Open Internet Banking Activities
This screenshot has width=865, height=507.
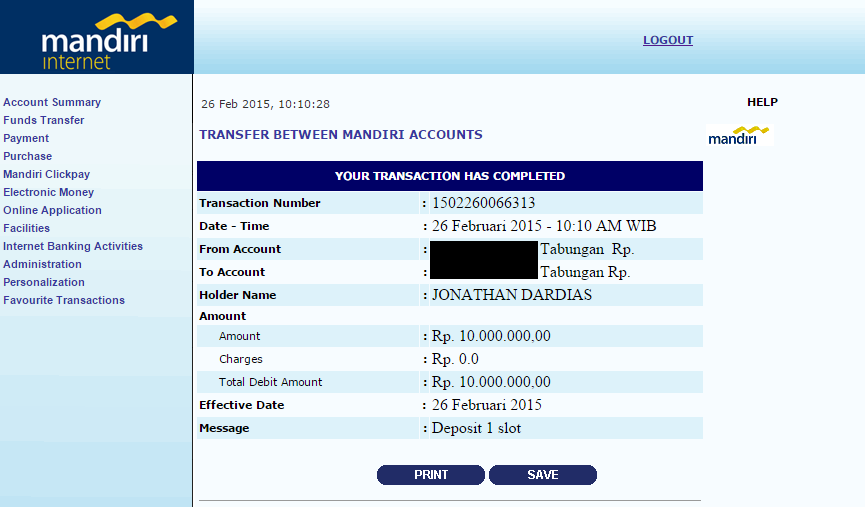coord(73,246)
